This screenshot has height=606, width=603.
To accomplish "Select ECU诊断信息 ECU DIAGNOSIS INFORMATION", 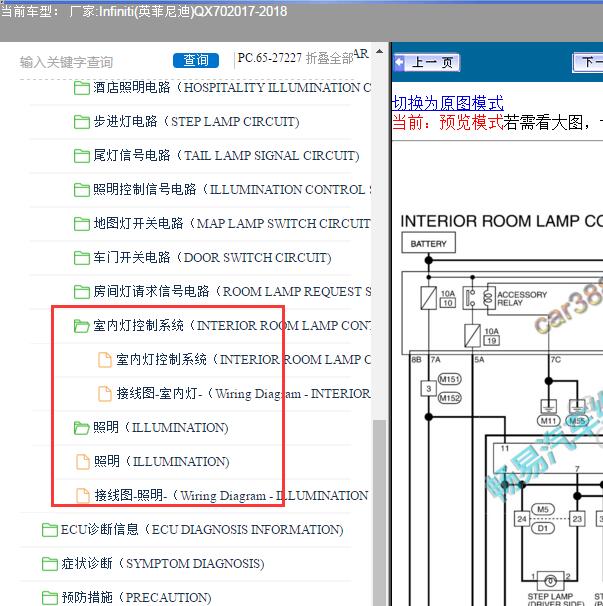I will click(x=202, y=530).
